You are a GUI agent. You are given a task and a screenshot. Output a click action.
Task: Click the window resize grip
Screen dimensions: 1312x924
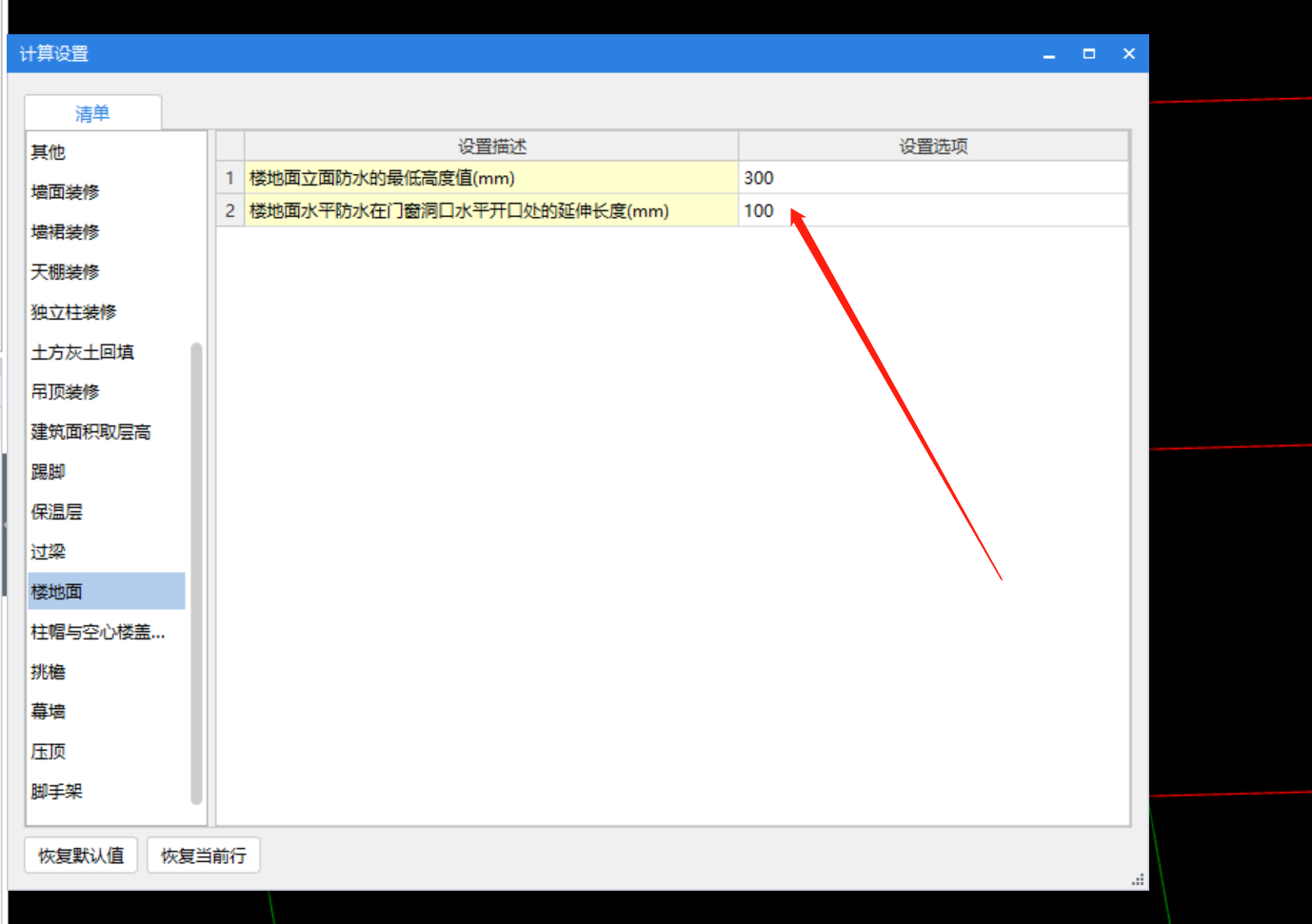point(1138,880)
